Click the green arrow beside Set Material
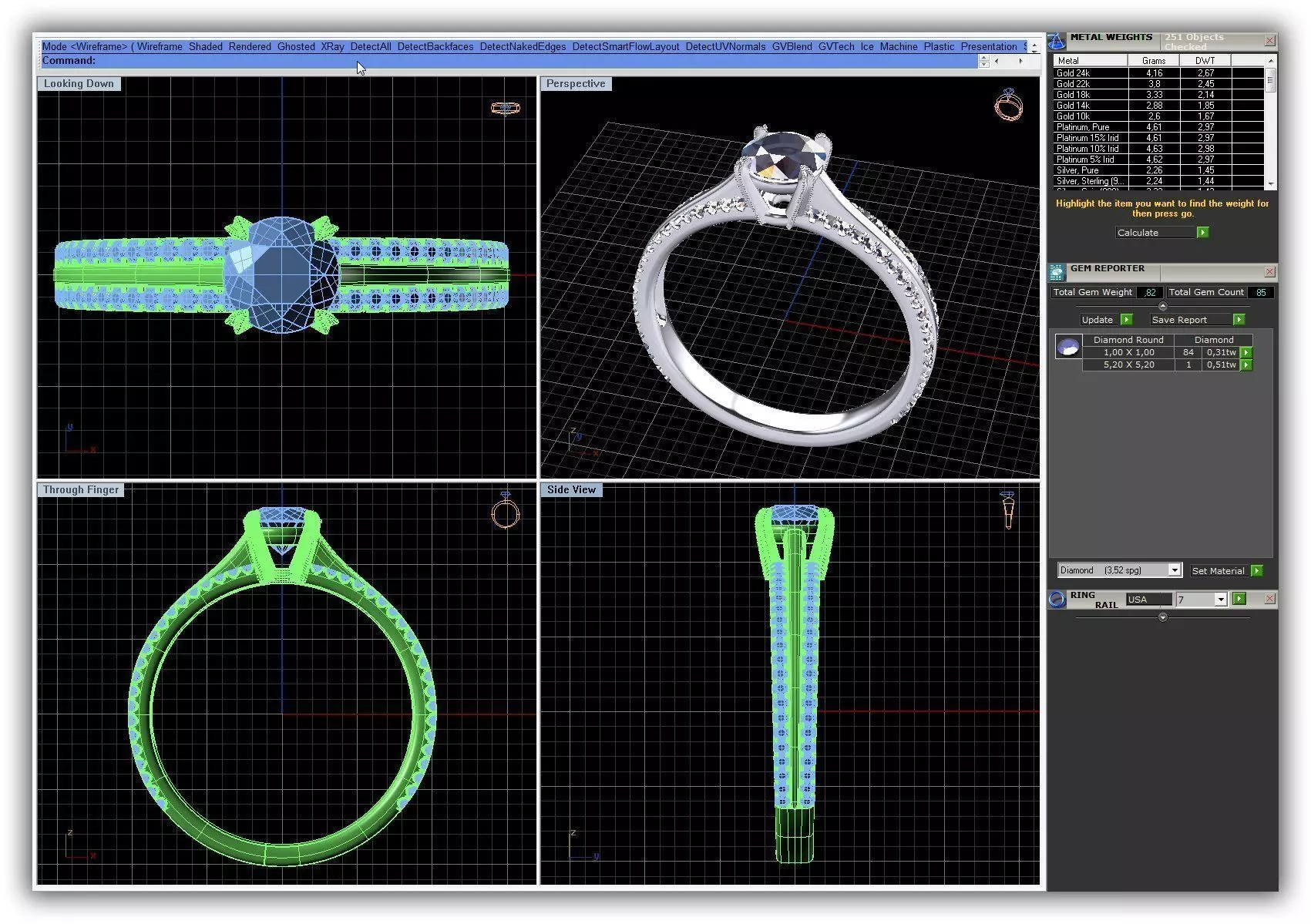Viewport: 1311px width, 924px height. point(1257,570)
